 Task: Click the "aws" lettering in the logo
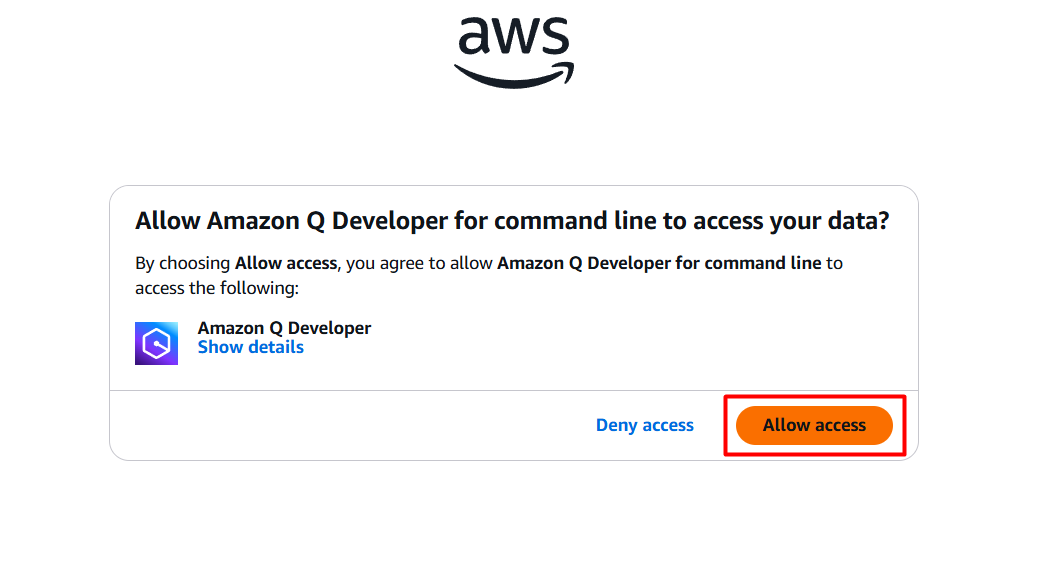tap(514, 37)
